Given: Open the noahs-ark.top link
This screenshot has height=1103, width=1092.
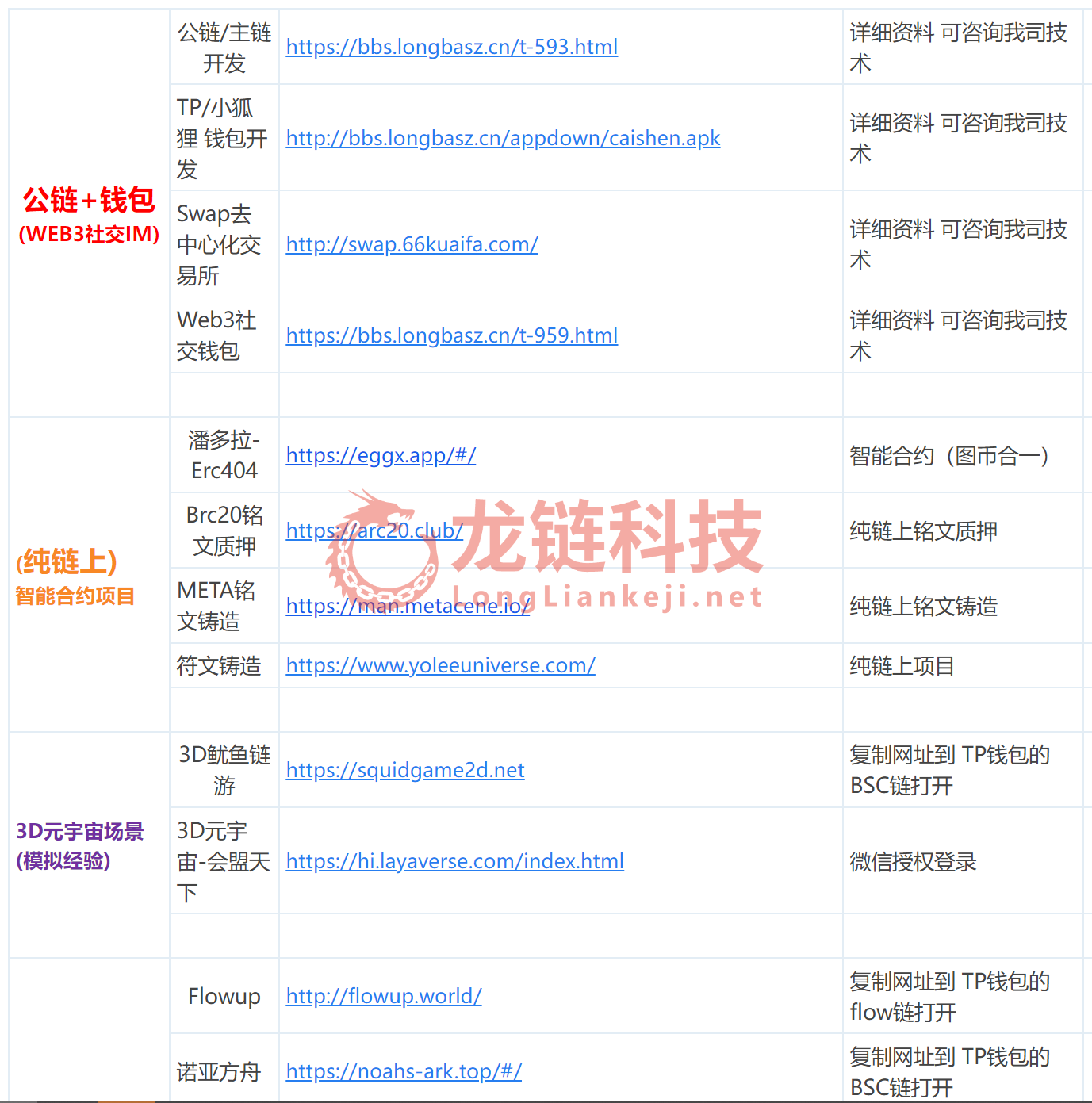Looking at the screenshot, I should [x=404, y=1071].
